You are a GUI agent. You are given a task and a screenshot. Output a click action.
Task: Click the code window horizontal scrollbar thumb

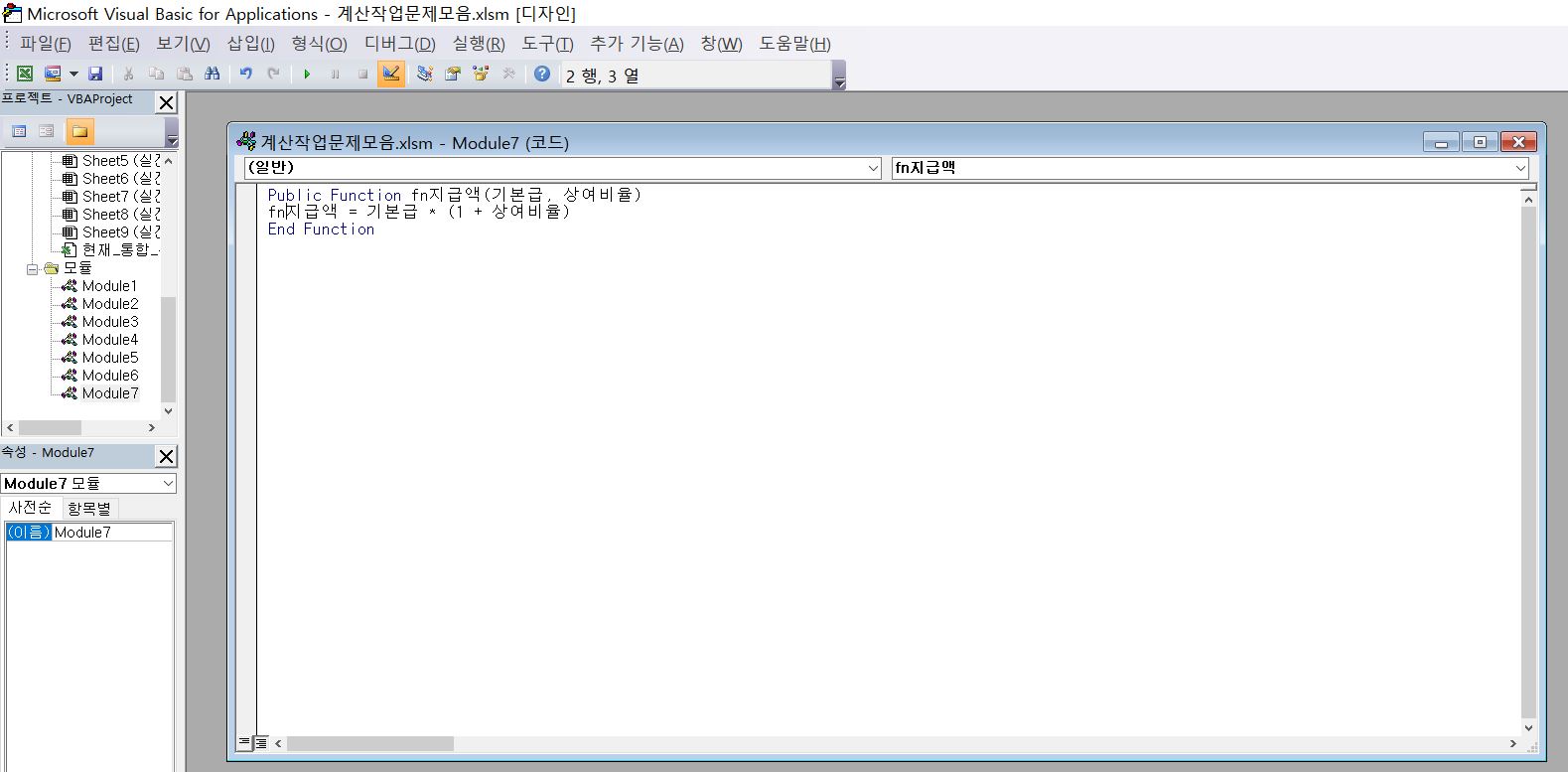369,744
